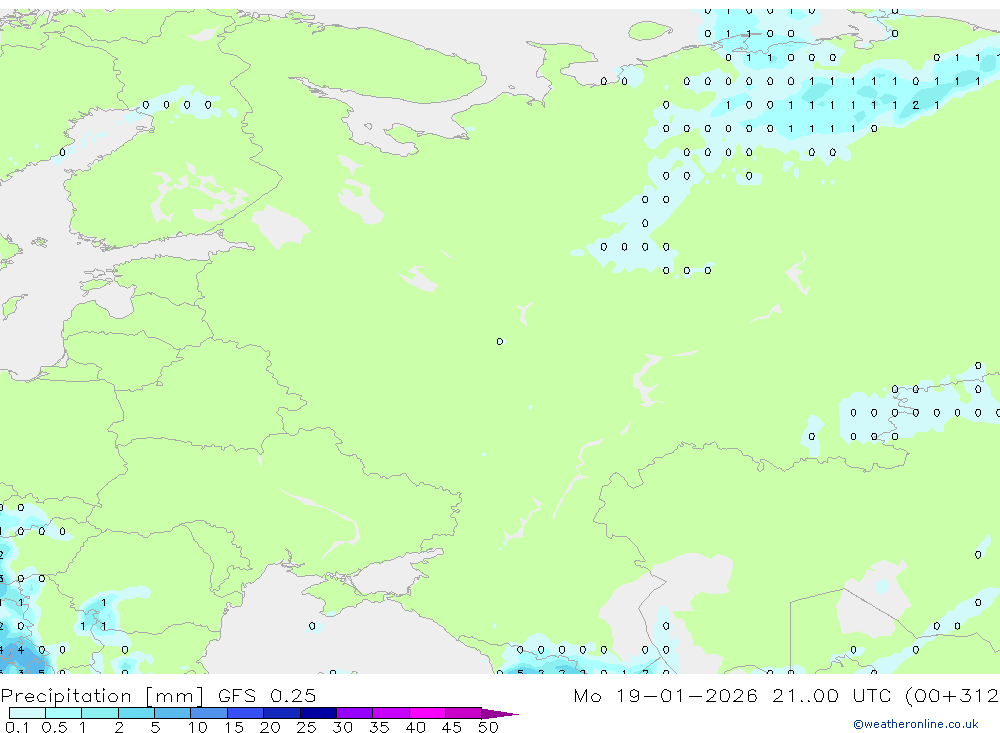The image size is (1000, 733).
Task: Click the date 'Mo 19-01-2026' text
Action: tap(665, 695)
